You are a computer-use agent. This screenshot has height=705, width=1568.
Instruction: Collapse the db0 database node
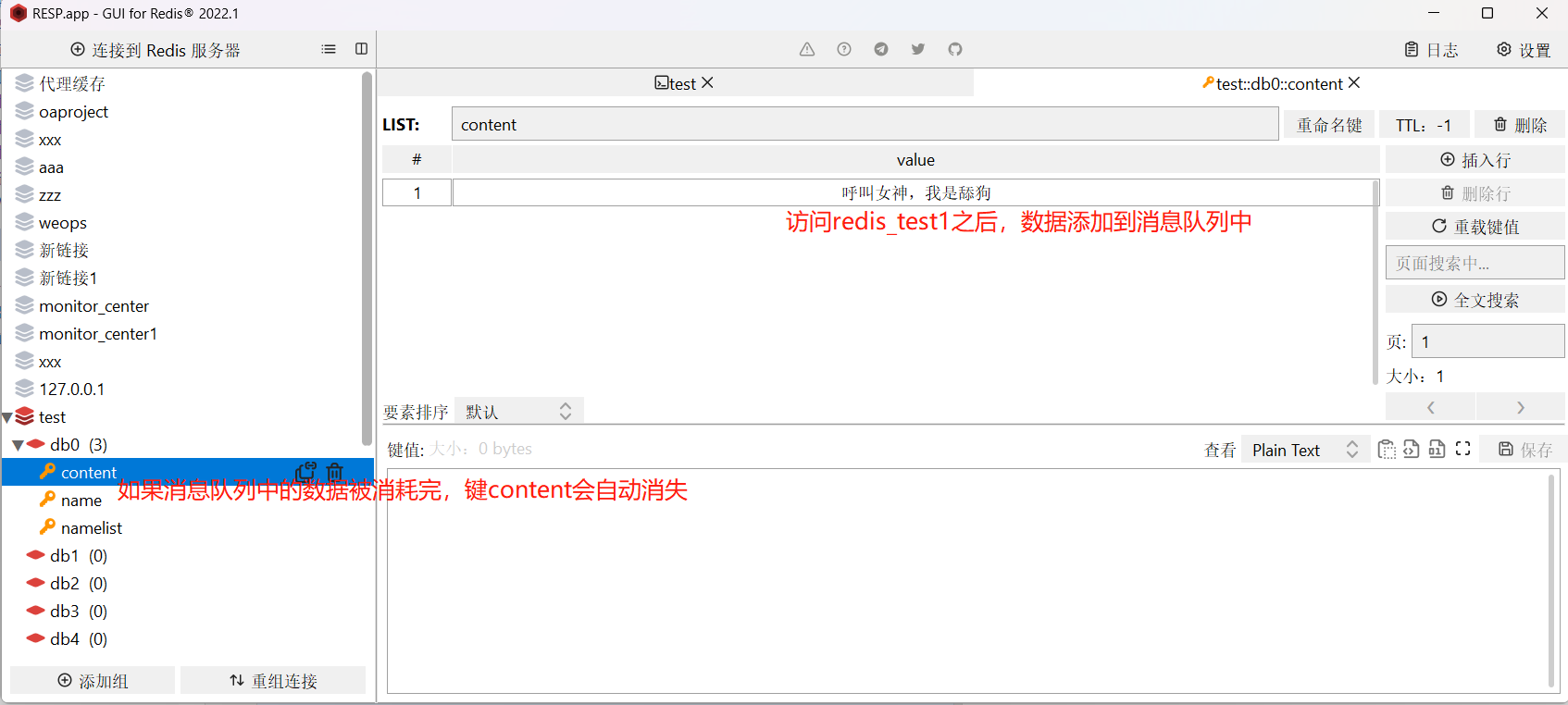[18, 445]
